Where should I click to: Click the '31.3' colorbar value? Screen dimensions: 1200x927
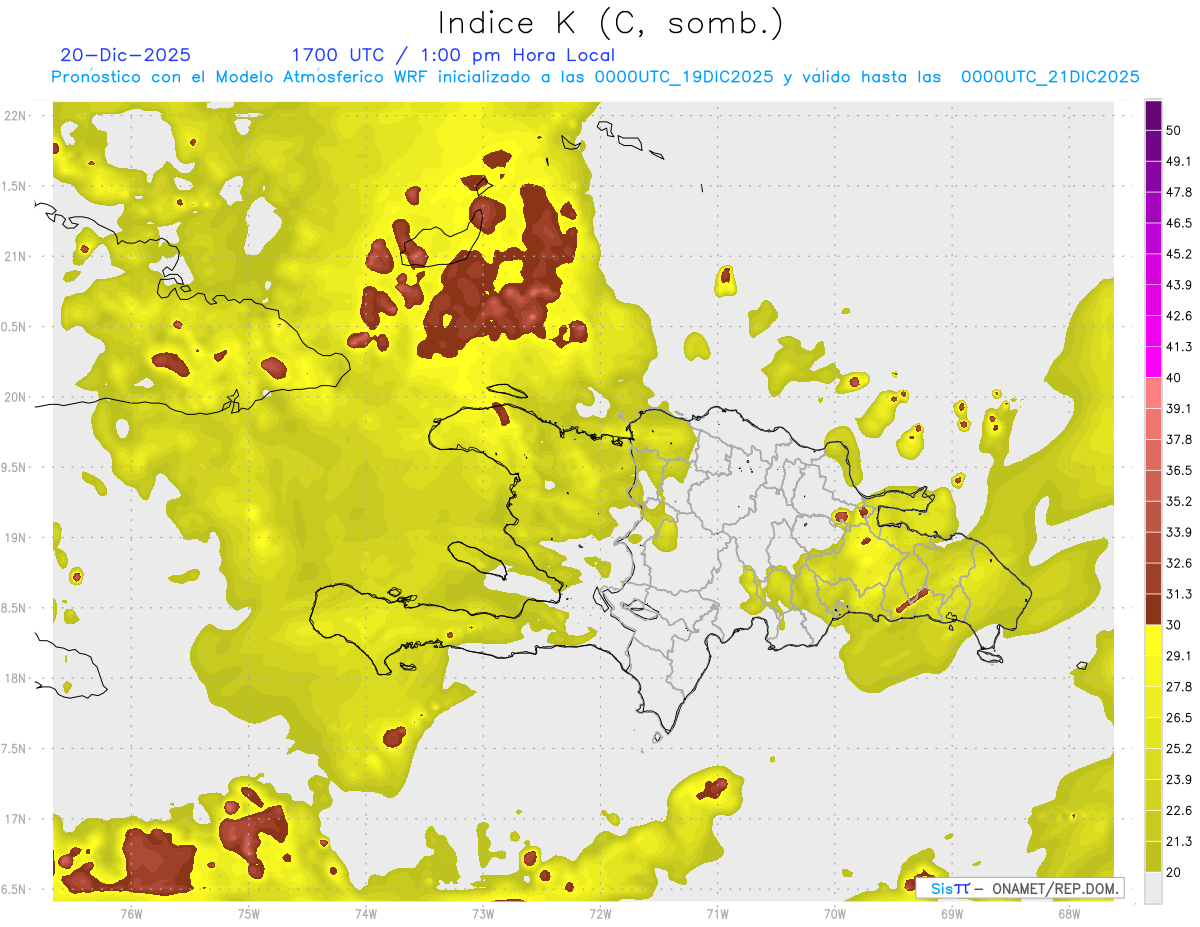click(x=1179, y=594)
